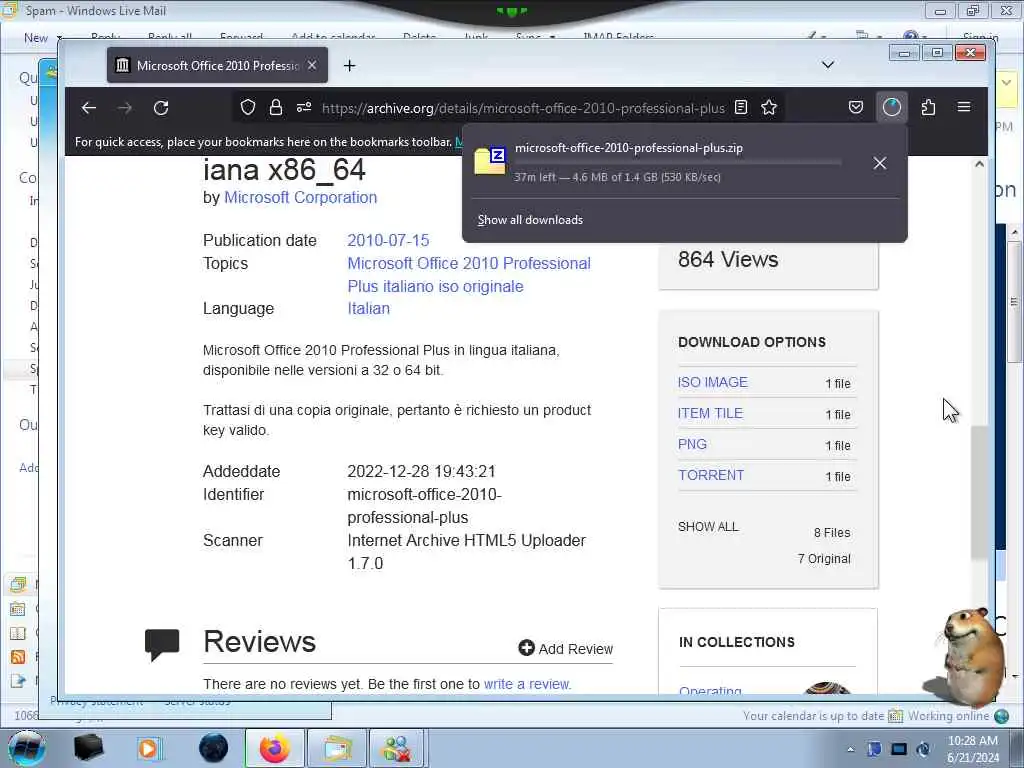The height and width of the screenshot is (768, 1024).
Task: Cancel the zip download with X
Action: (x=880, y=163)
